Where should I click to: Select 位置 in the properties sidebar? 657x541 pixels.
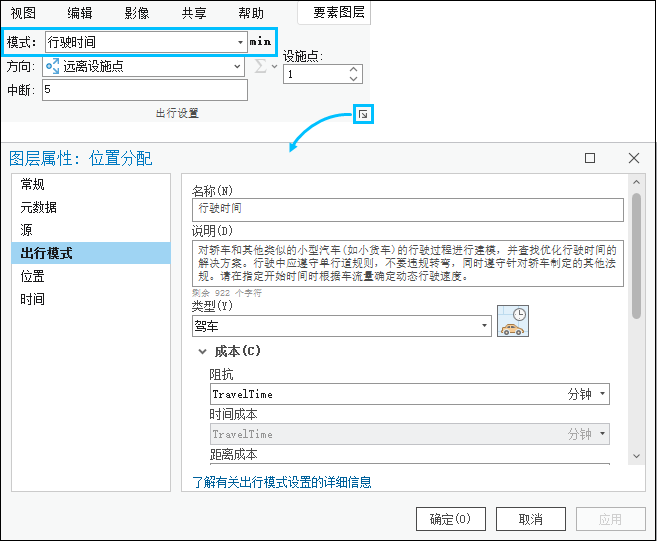(33, 276)
